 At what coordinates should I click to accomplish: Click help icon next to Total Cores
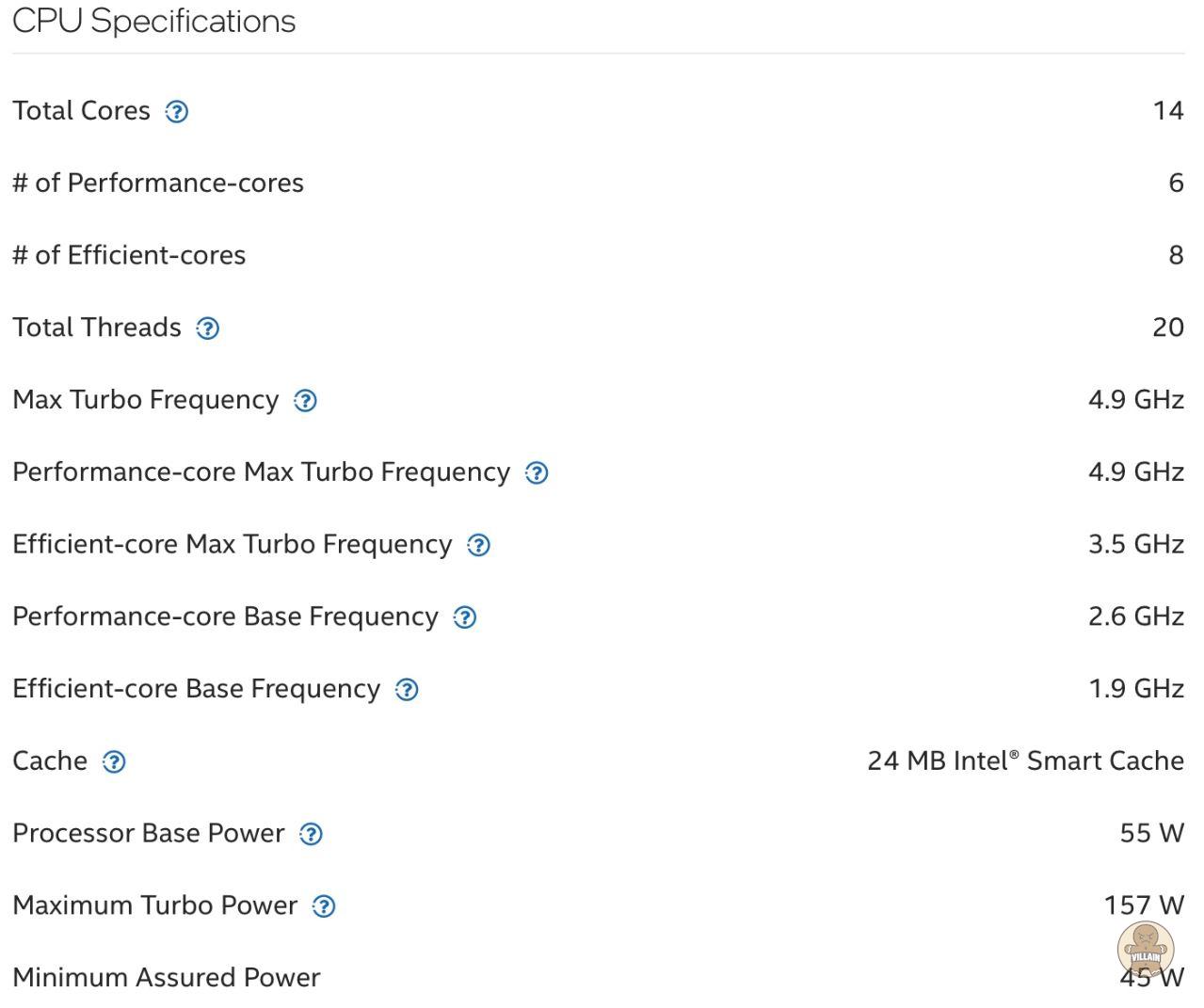[x=177, y=112]
